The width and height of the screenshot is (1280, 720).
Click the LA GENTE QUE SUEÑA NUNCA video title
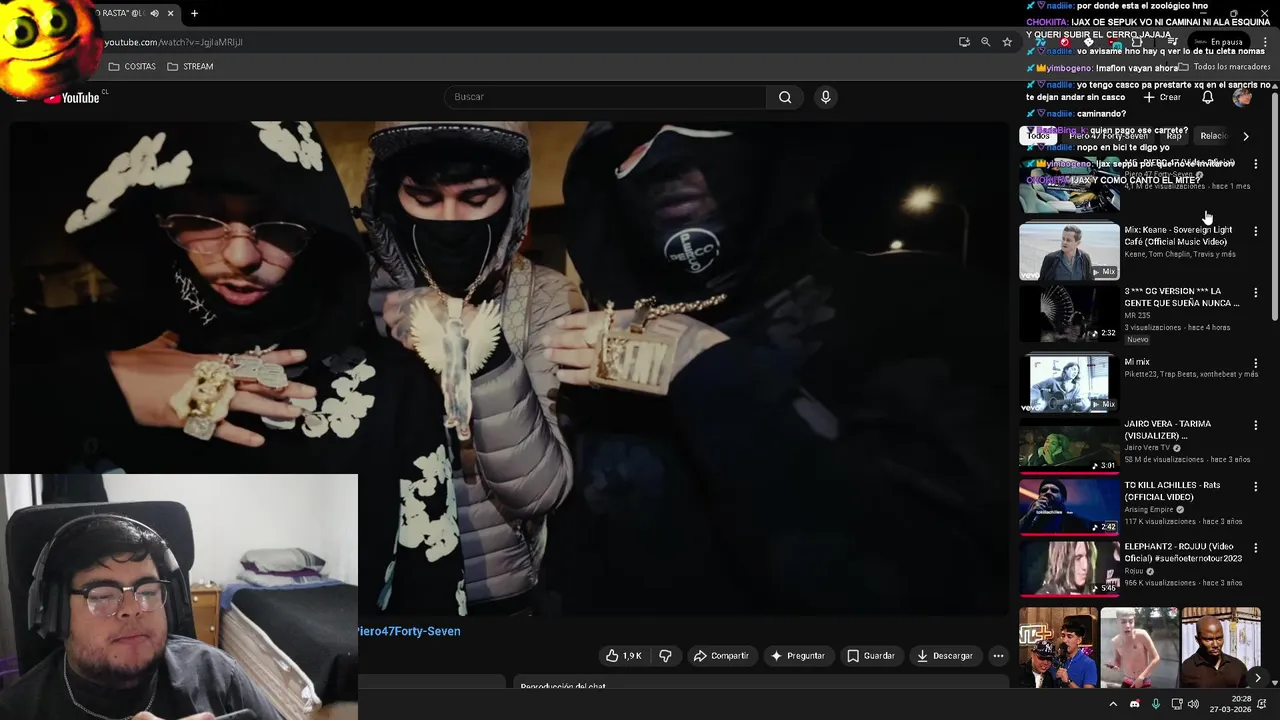click(1181, 297)
